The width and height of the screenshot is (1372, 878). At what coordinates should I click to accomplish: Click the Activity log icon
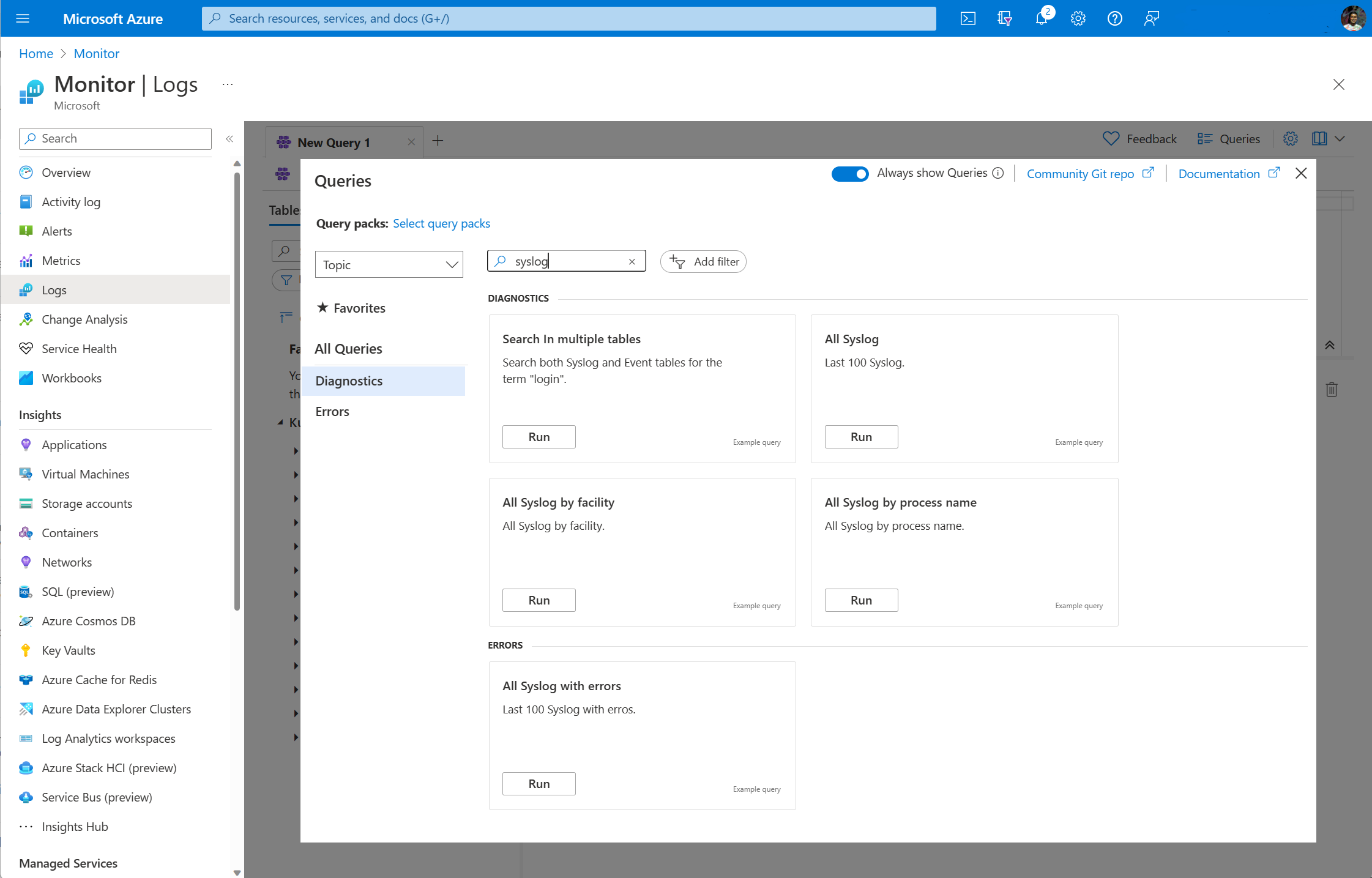click(x=26, y=202)
